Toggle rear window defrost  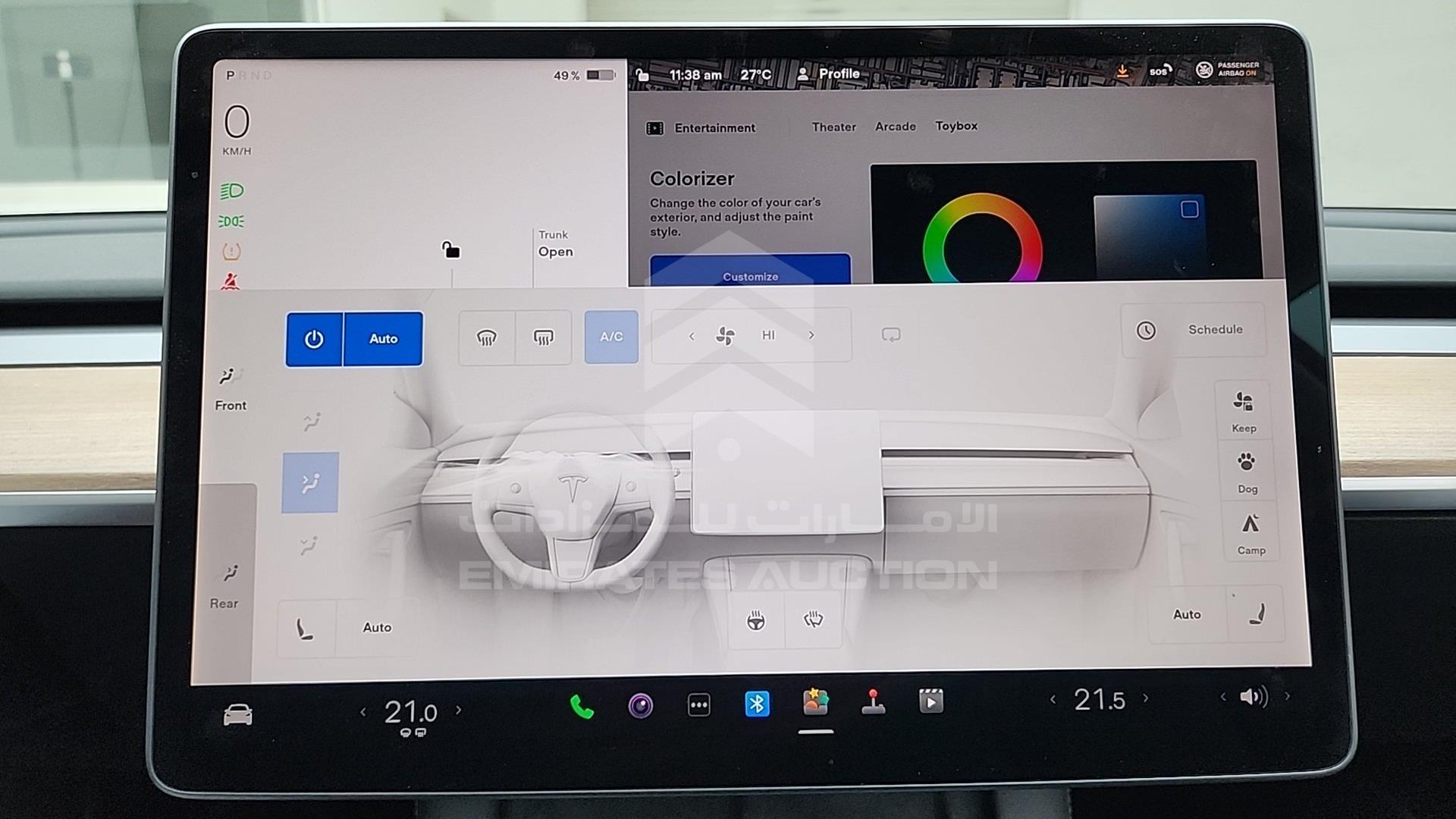pos(543,337)
